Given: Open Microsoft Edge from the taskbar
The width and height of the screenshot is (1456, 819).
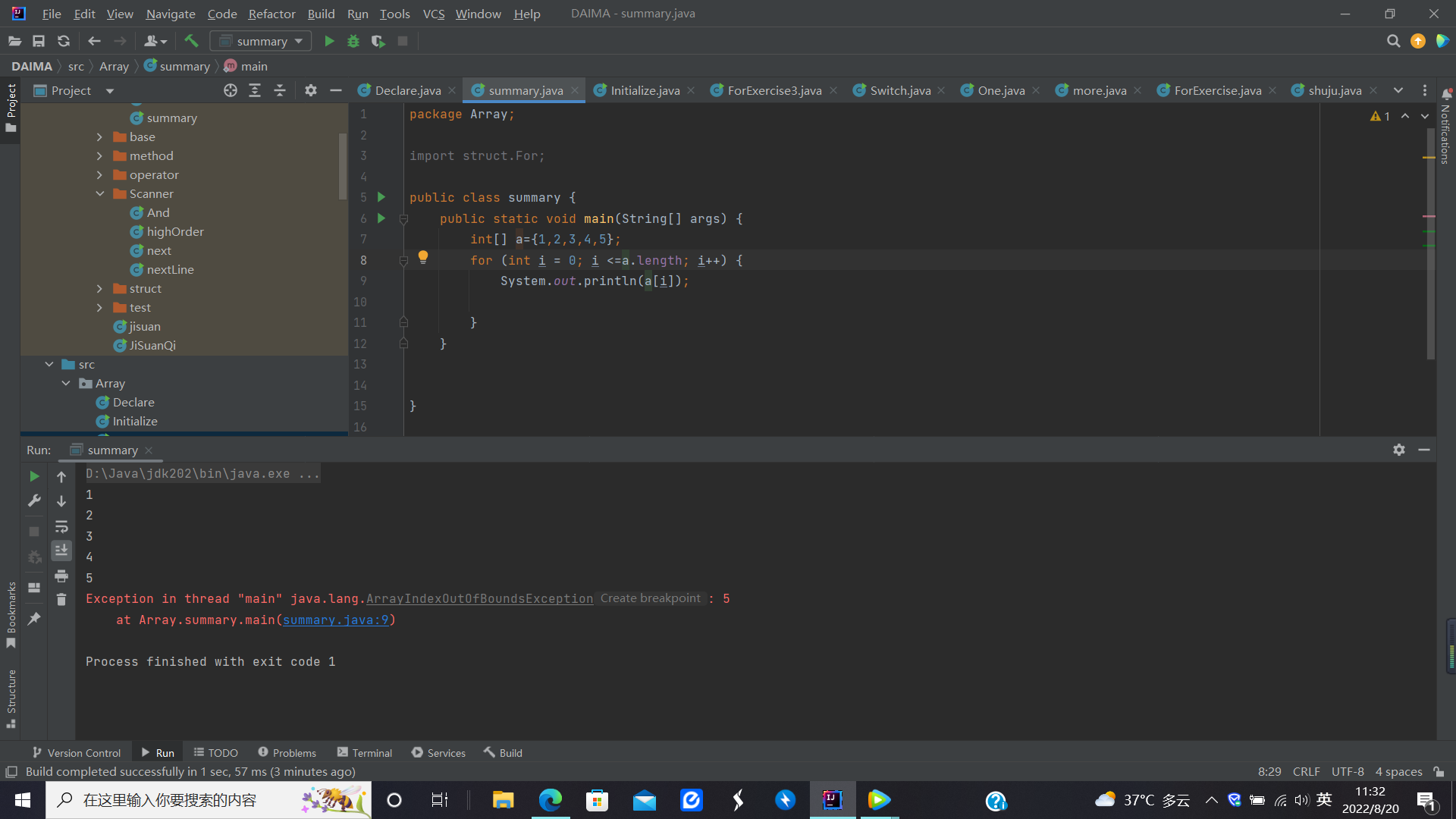Looking at the screenshot, I should (x=551, y=800).
